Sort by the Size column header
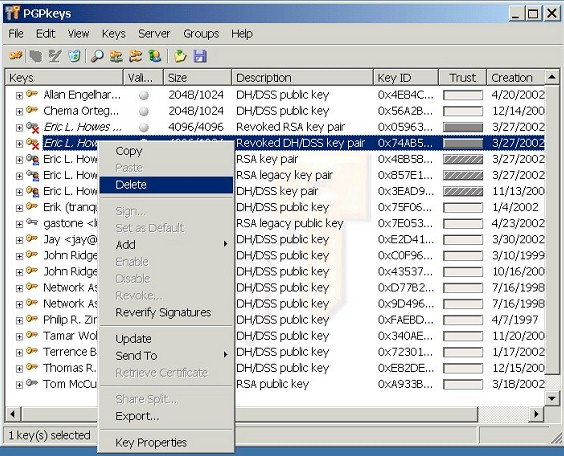 click(197, 78)
